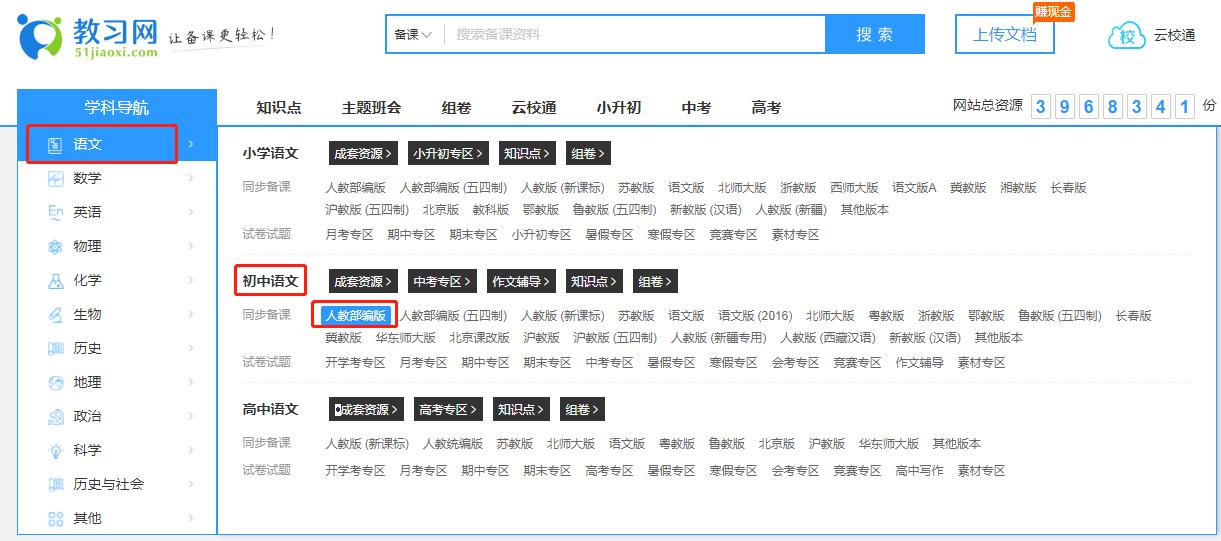
Task: Expand the 物理 row chevron arrow
Action: pos(191,246)
